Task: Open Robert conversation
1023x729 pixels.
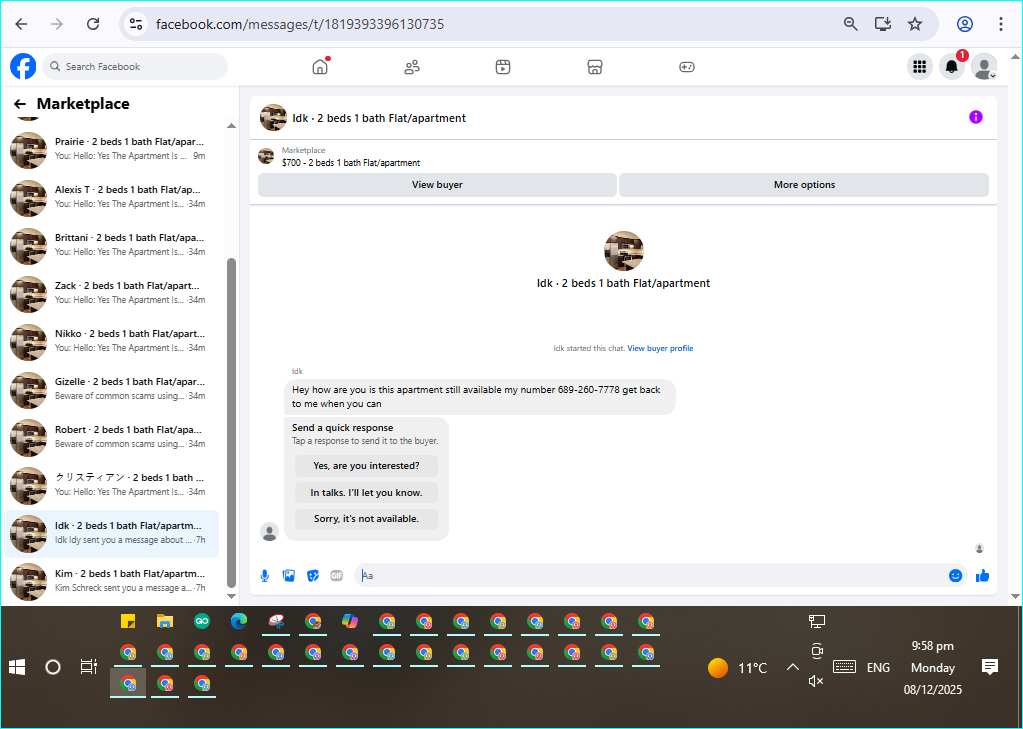Action: click(x=111, y=437)
